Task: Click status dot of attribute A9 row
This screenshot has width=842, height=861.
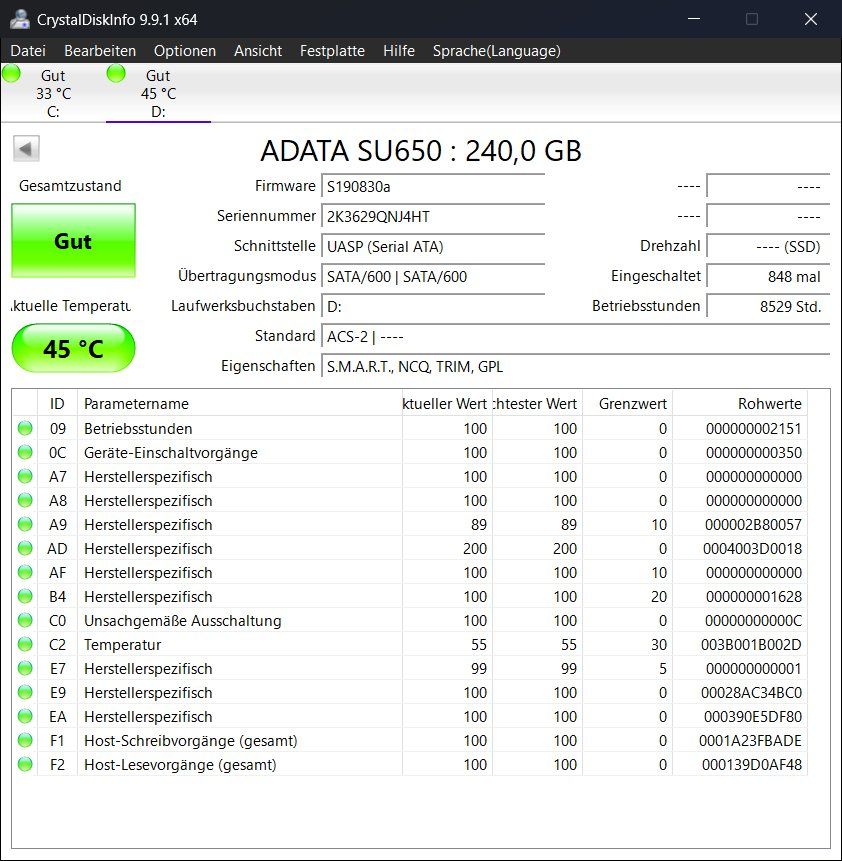Action: [x=25, y=524]
